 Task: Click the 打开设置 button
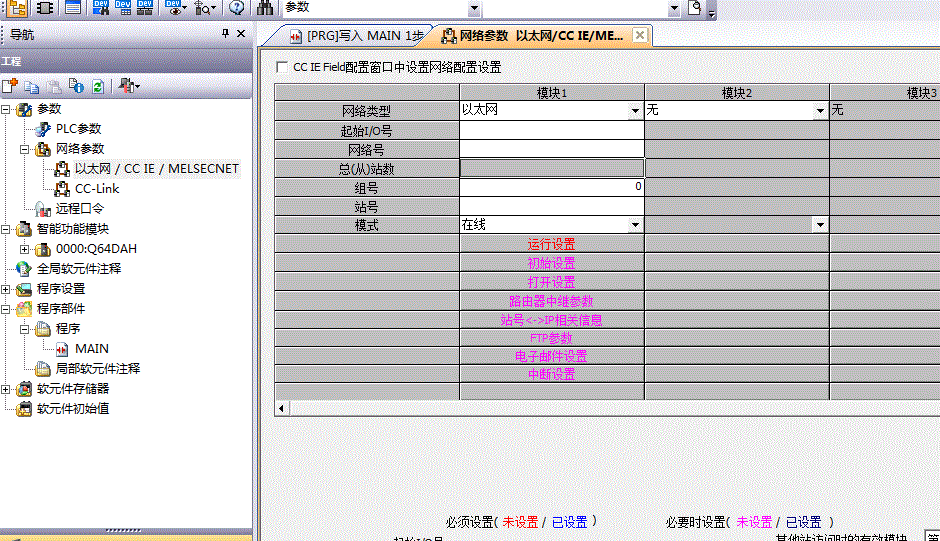click(x=551, y=282)
